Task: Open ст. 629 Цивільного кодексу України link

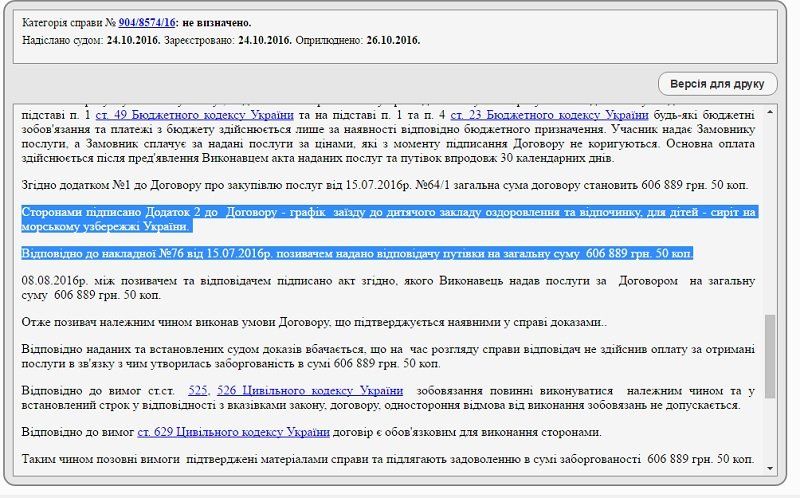Action: 234,432
